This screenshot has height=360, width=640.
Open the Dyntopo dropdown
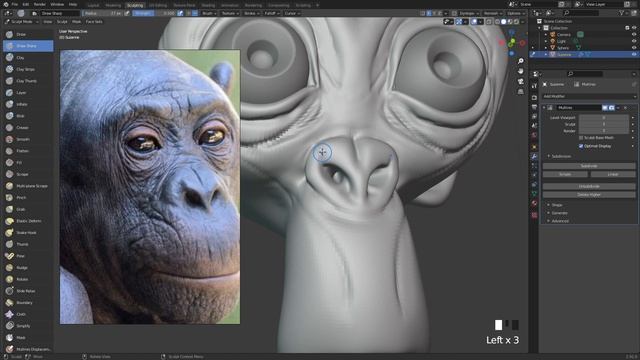coord(469,13)
